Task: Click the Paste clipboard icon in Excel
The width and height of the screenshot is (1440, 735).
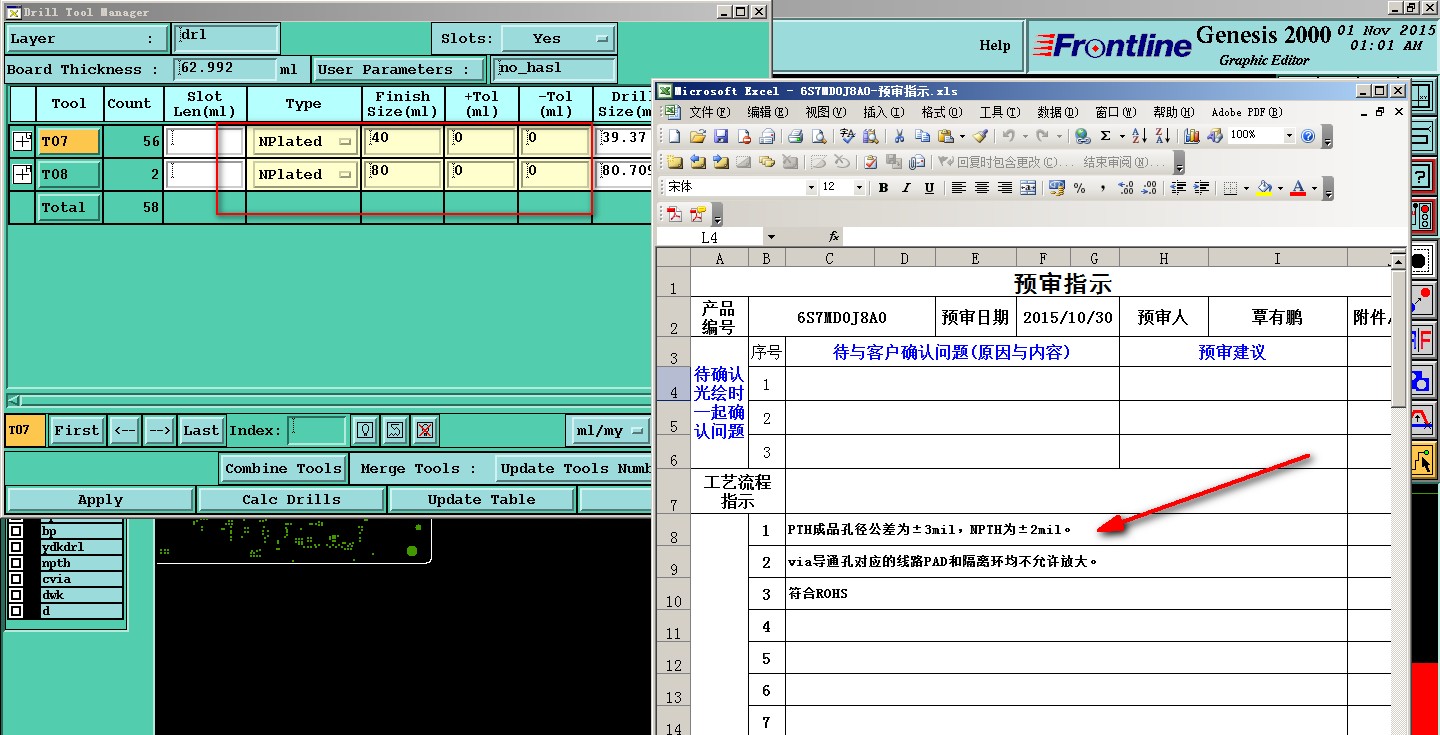Action: 944,136
